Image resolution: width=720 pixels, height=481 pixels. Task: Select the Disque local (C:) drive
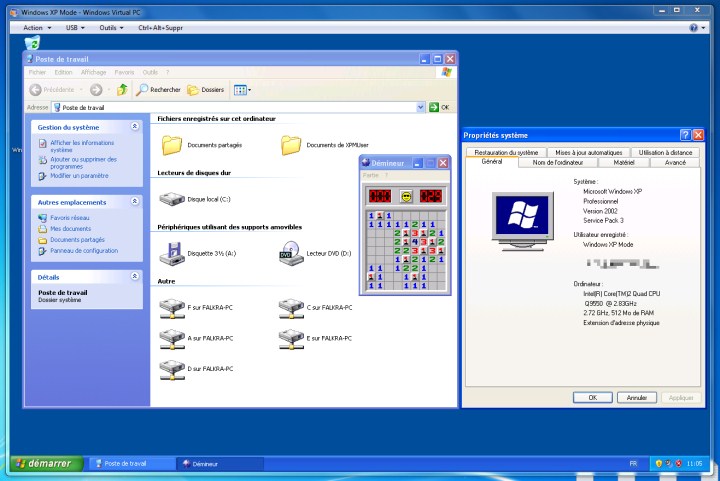pyautogui.click(x=172, y=199)
